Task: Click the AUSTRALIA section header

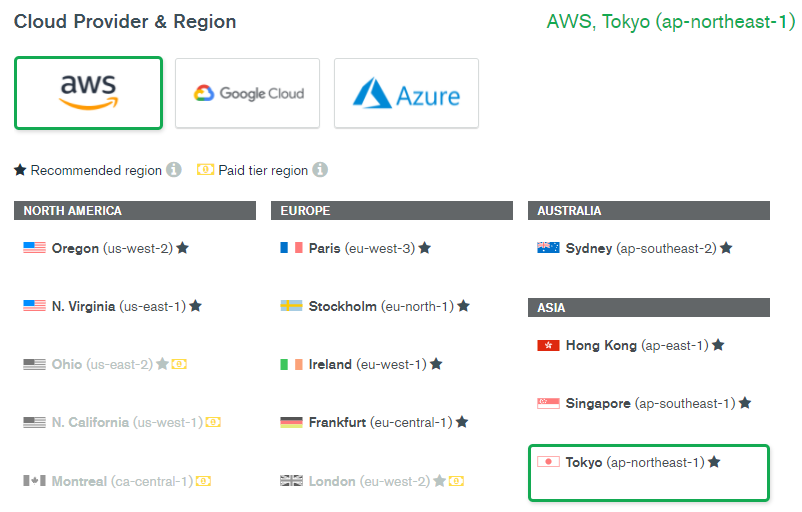Action: coord(649,211)
